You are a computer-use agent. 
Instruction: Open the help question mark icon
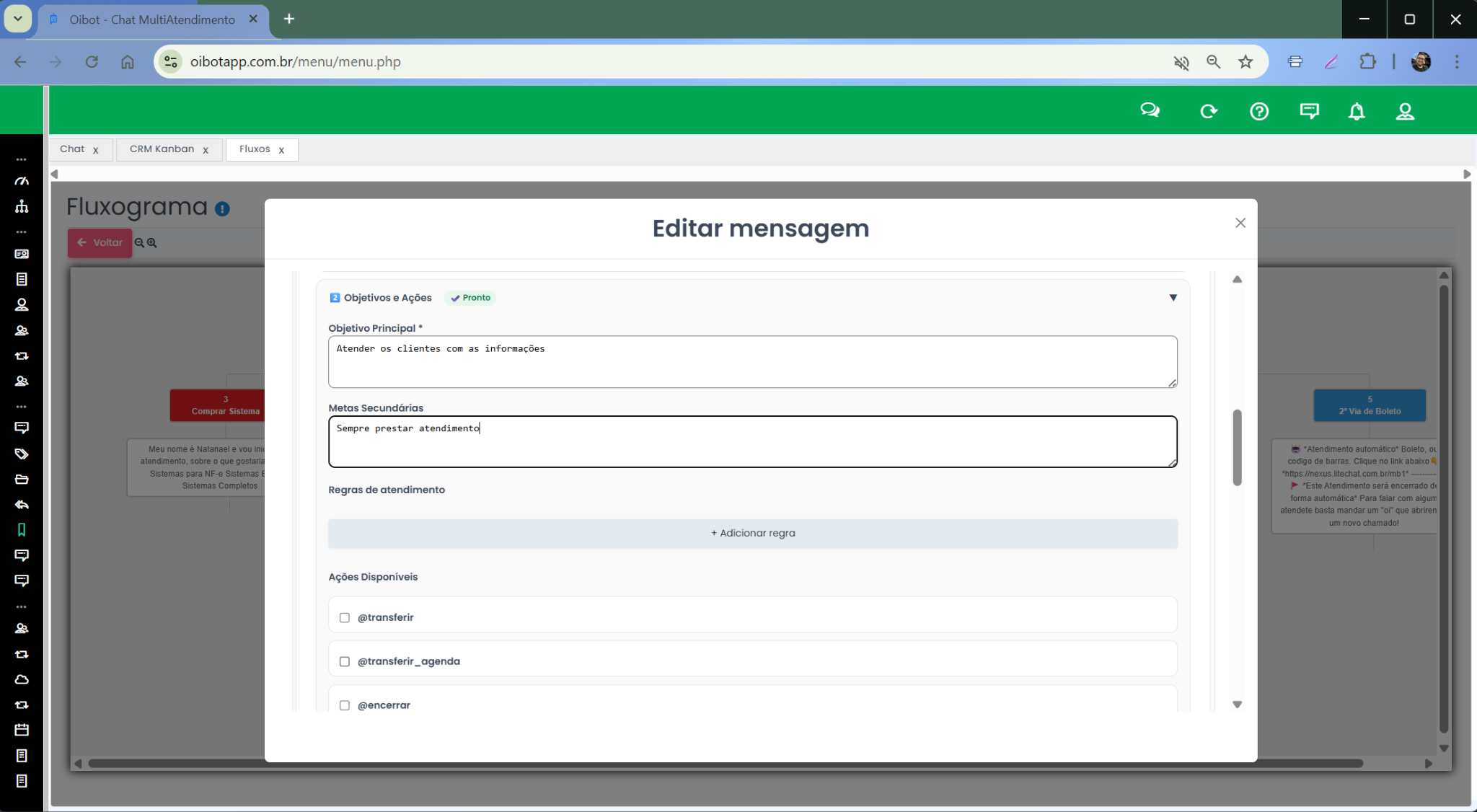click(x=1259, y=111)
